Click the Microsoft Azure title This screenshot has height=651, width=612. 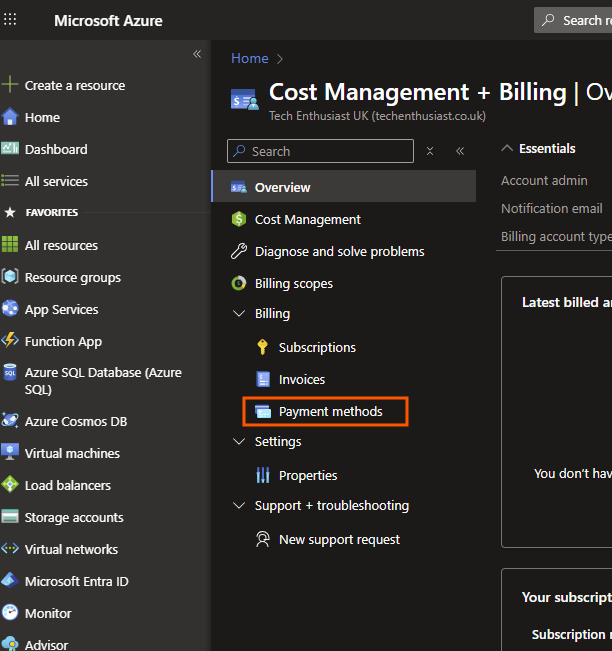108,20
